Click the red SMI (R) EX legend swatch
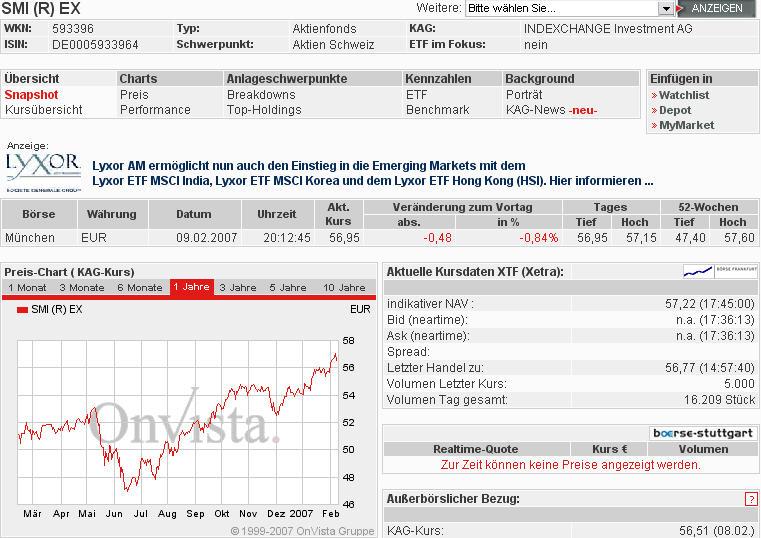761x538 pixels. pyautogui.click(x=22, y=310)
